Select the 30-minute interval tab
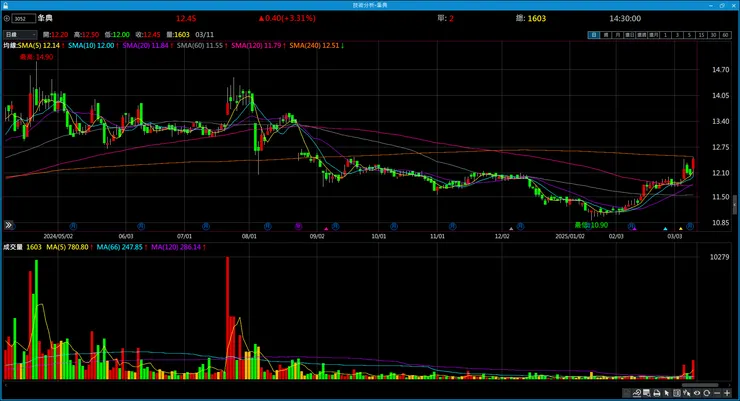 (714, 35)
